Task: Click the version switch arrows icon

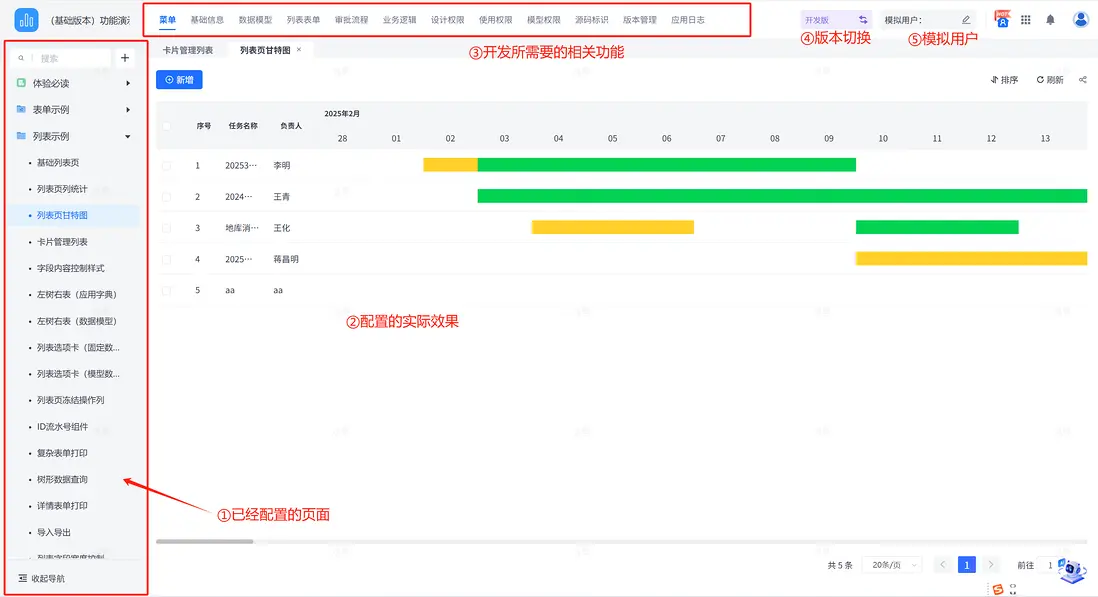Action: 863,20
